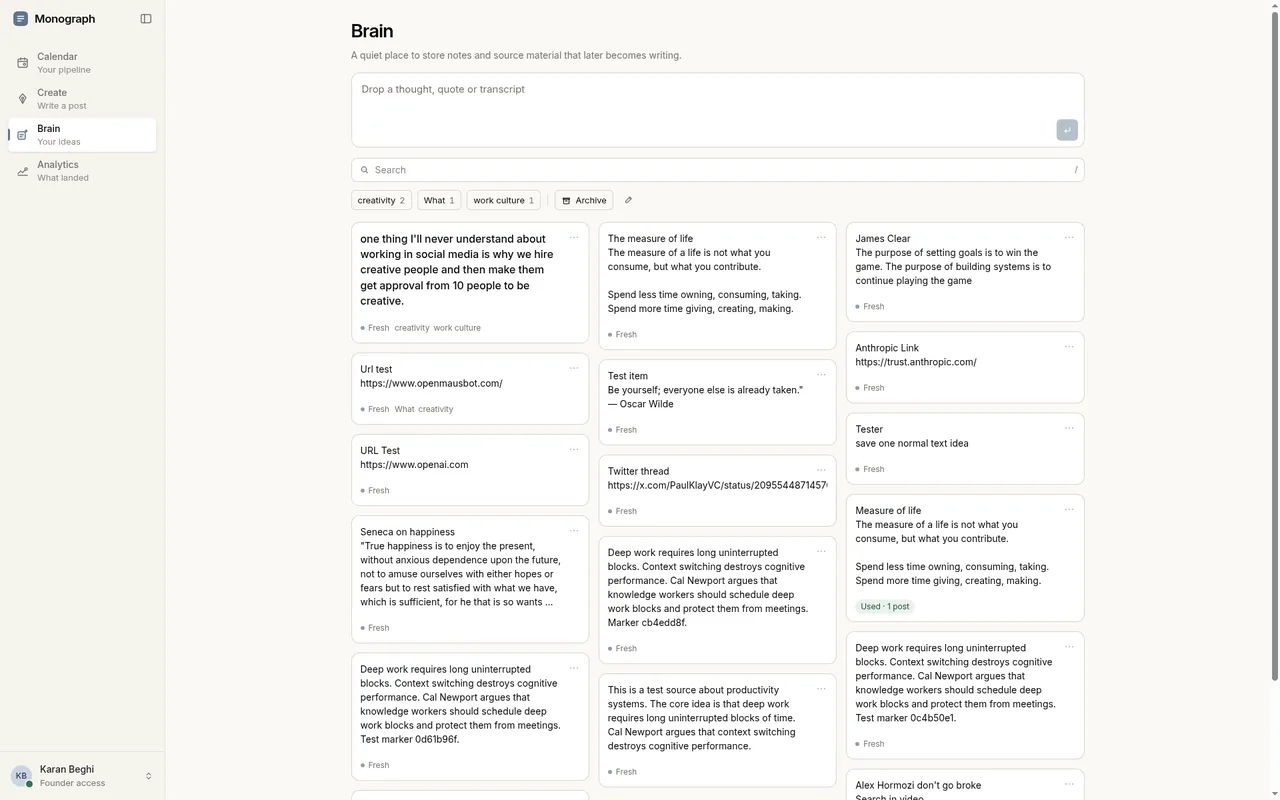This screenshot has height=800, width=1280.
Task: Click the 'work culture' tag on first card
Action: (457, 328)
